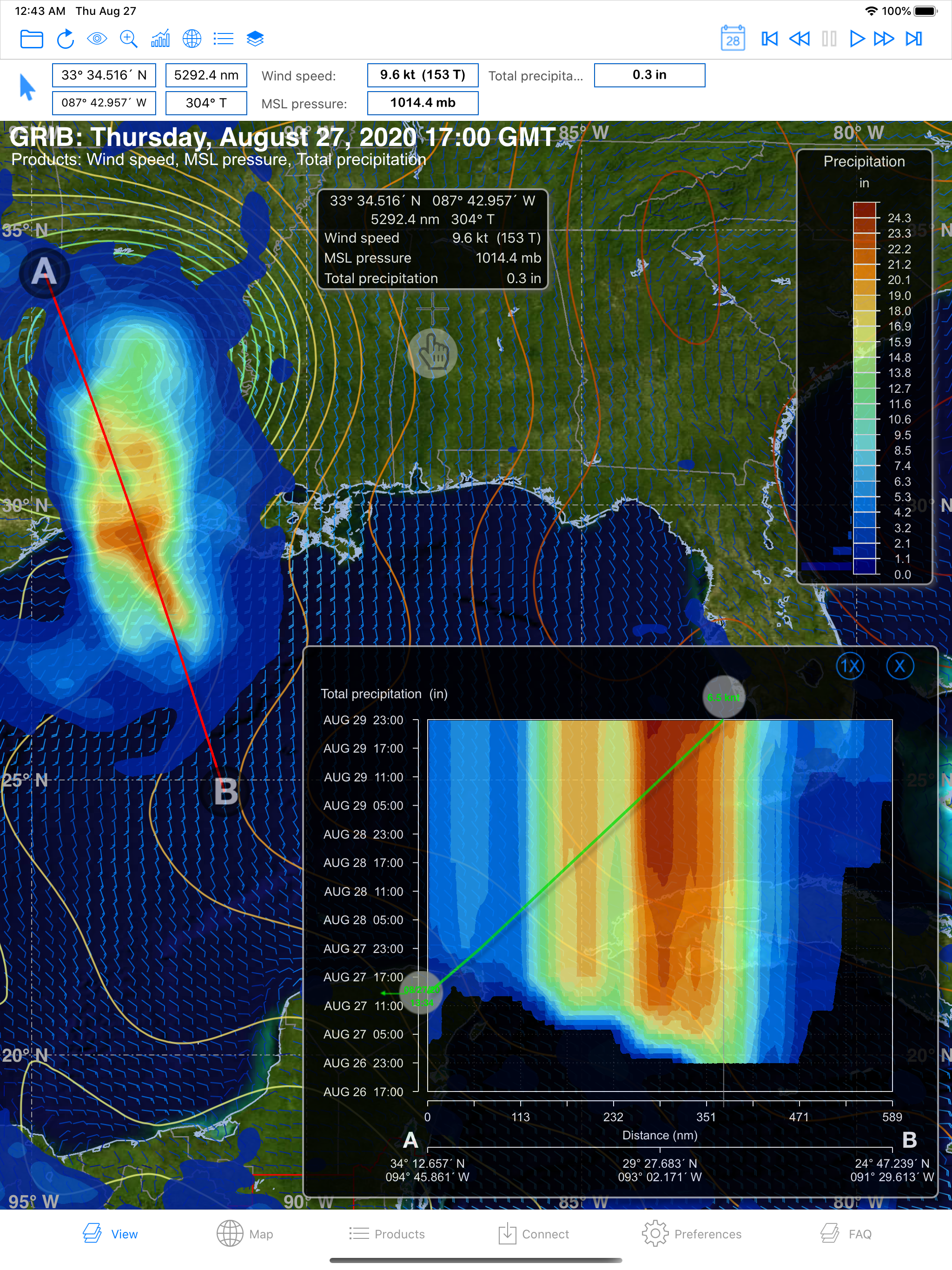This screenshot has height=1270, width=952.
Task: Tap the total precipitation 0.3 in box
Action: pos(649,75)
